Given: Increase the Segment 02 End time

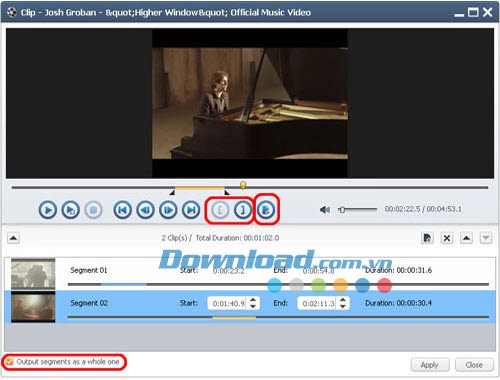Looking at the screenshot, I should tap(343, 300).
